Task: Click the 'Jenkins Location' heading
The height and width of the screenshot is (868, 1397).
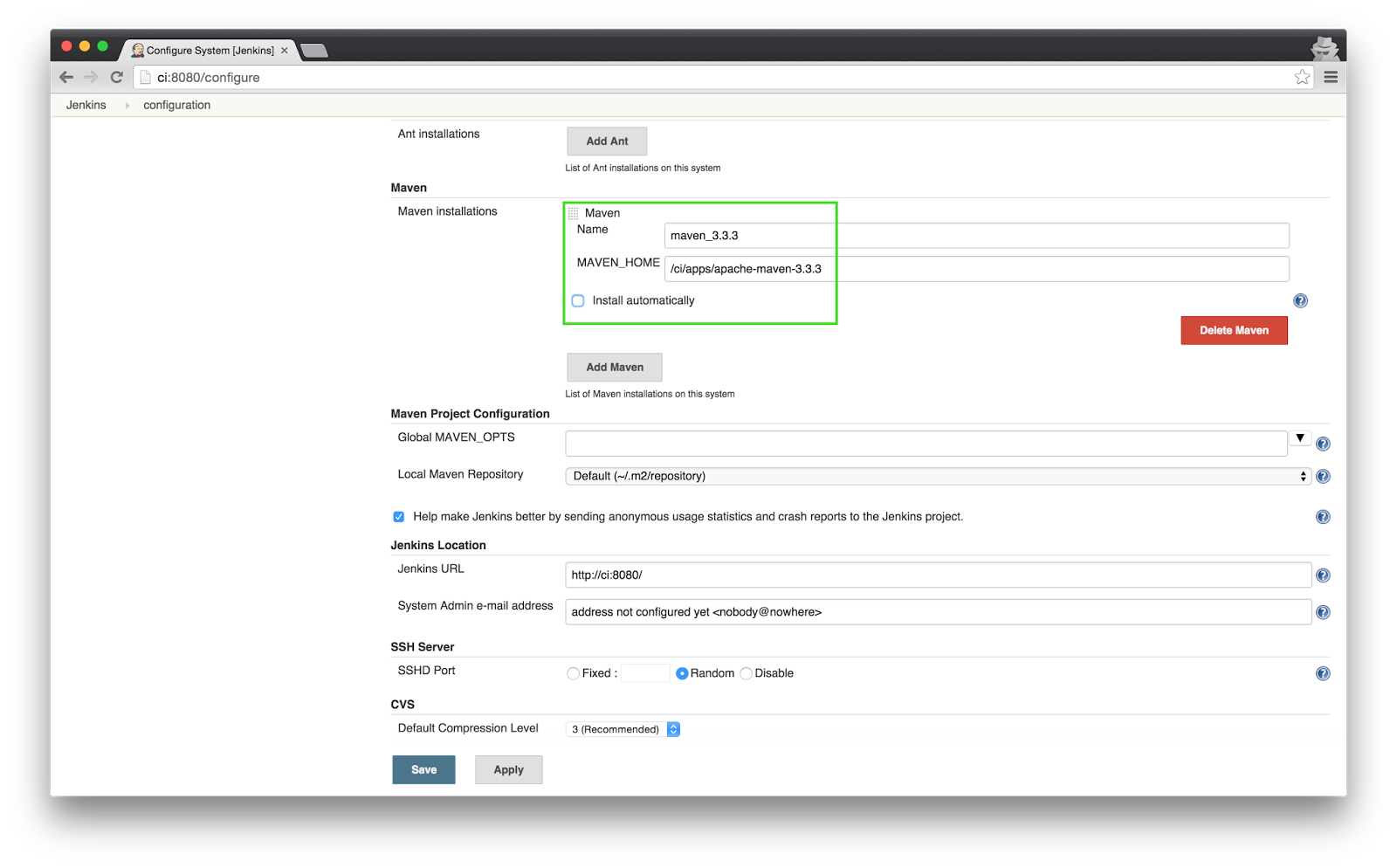Action: 438,545
